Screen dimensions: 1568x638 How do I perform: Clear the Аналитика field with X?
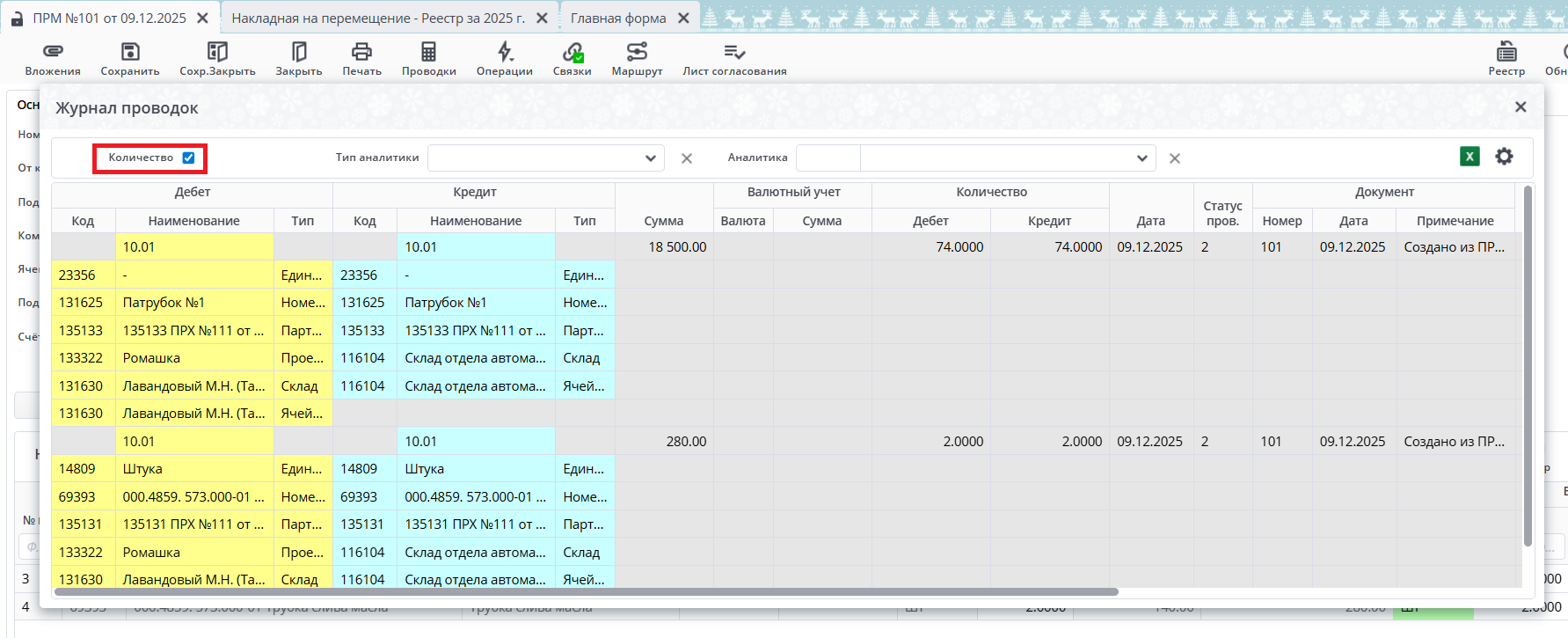coord(1174,158)
